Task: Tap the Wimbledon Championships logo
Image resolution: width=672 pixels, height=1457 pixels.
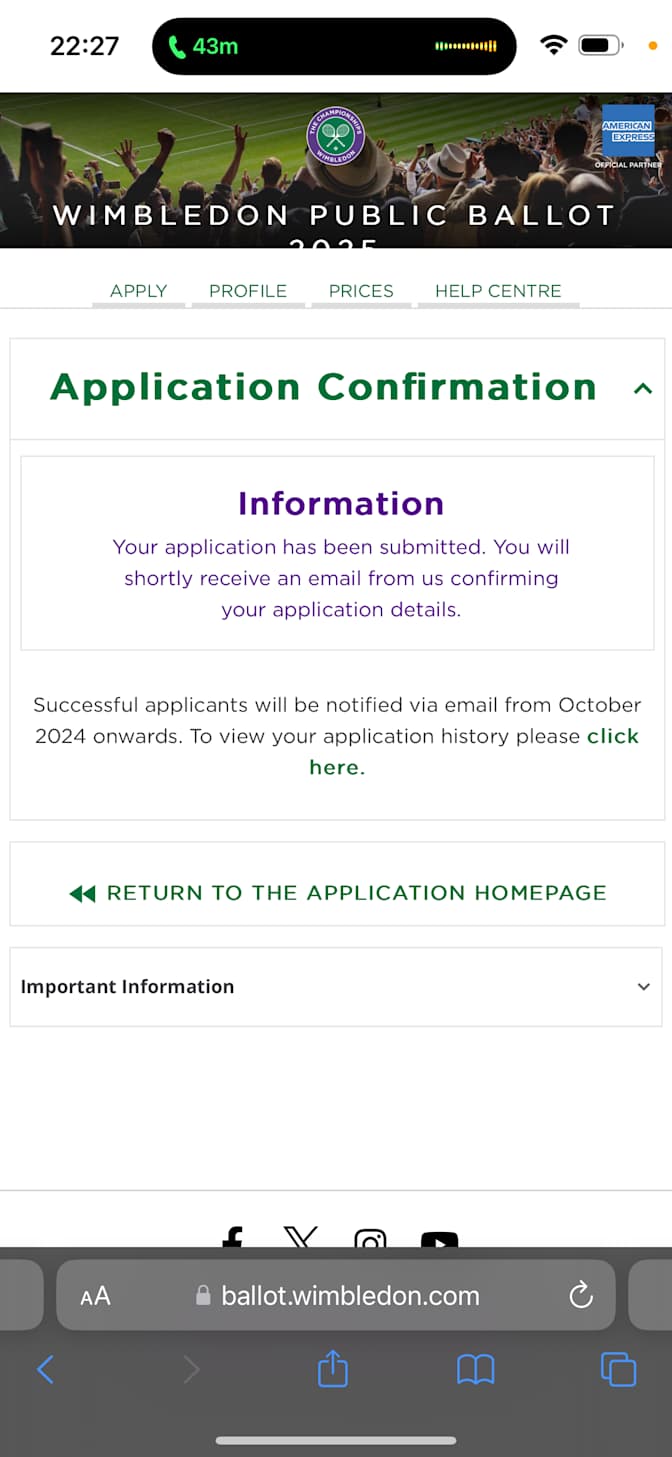Action: point(336,137)
